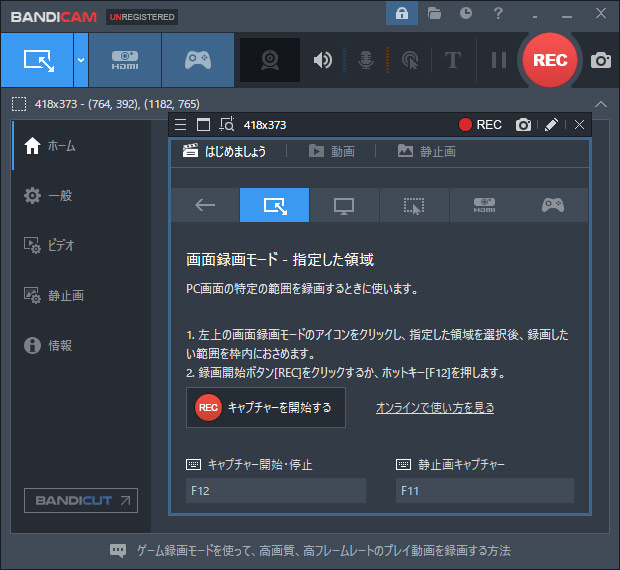Viewport: 620px width, 570px height.
Task: Click the back arrow in mode row
Action: pos(205,205)
